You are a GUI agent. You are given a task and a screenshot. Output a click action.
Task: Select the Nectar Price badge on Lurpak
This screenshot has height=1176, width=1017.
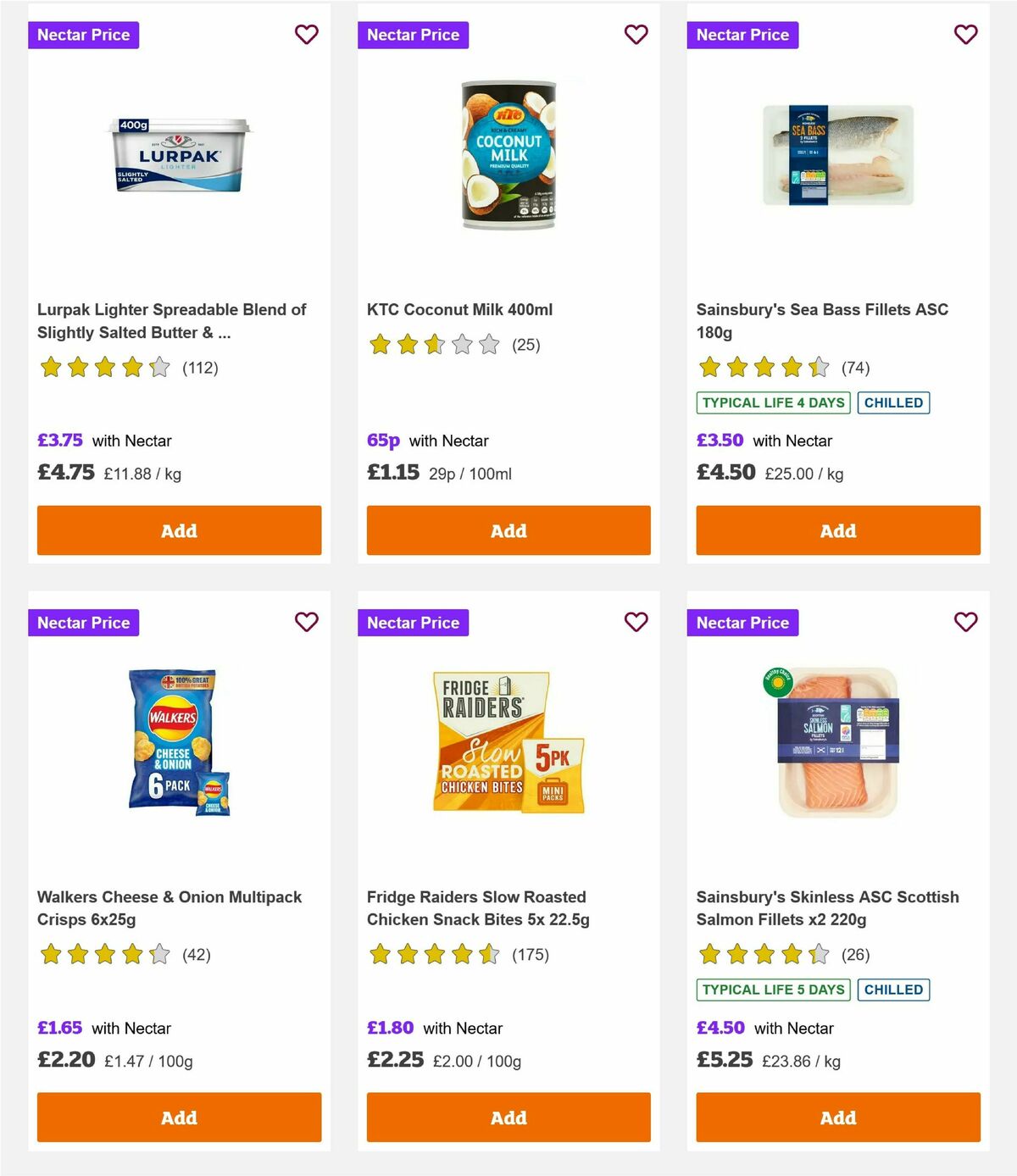[x=83, y=35]
